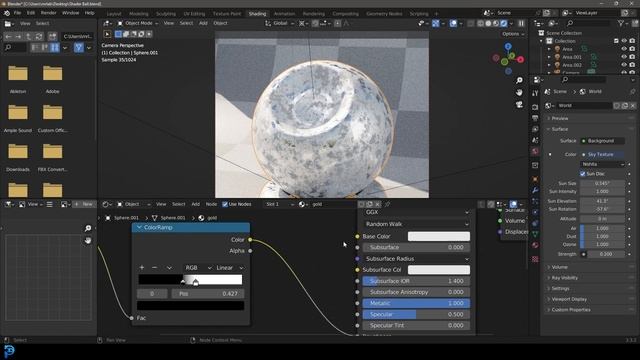Open the viewport Options dropdown
640x360 pixels.
(x=513, y=34)
